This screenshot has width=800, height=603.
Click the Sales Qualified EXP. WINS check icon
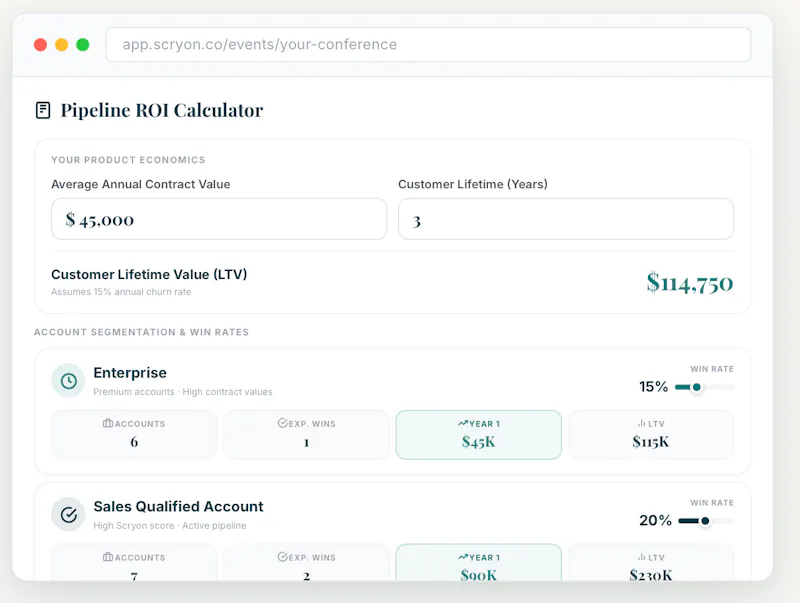(x=282, y=557)
